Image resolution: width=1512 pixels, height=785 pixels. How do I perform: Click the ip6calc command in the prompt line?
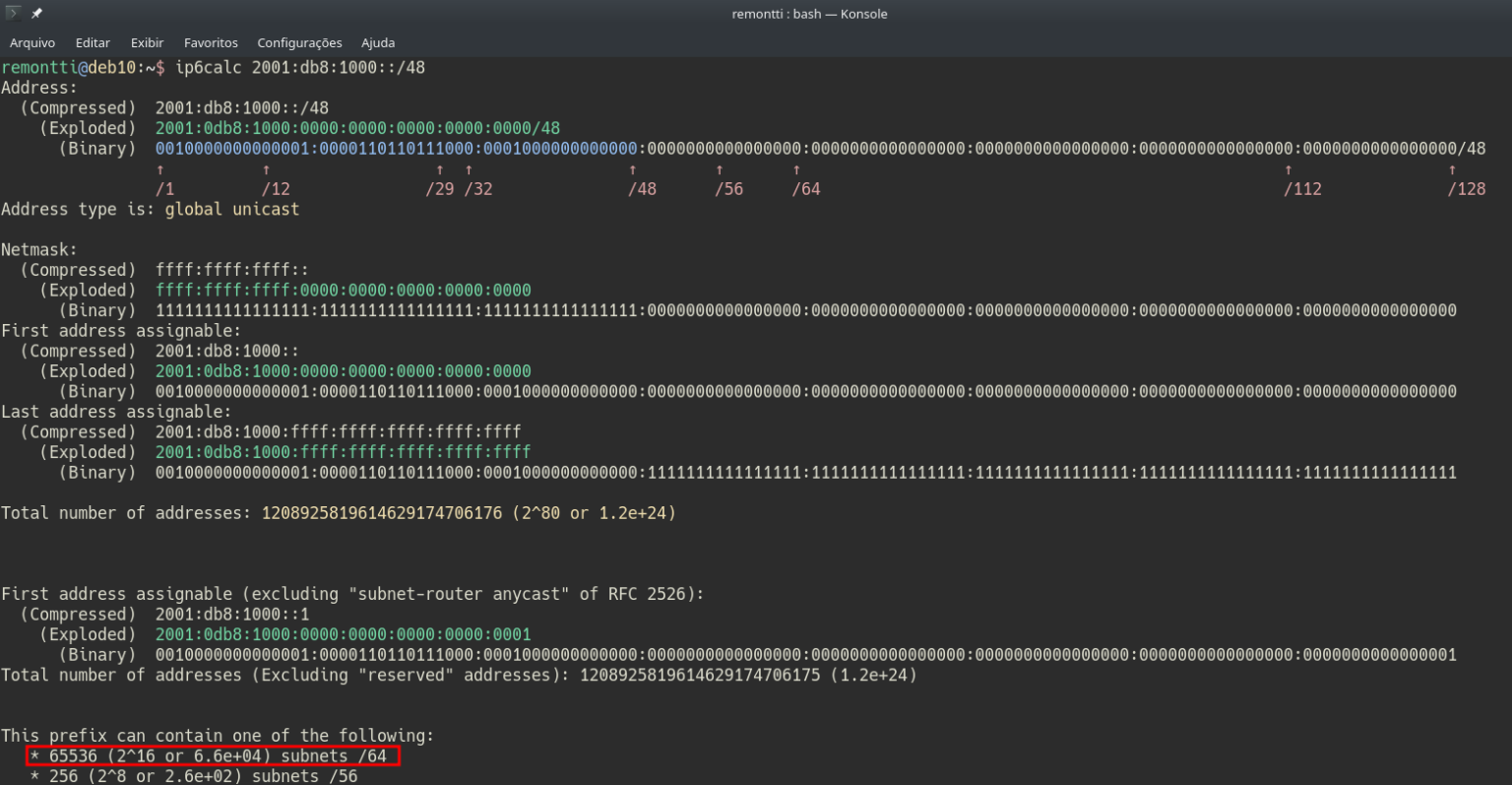pyautogui.click(x=208, y=67)
